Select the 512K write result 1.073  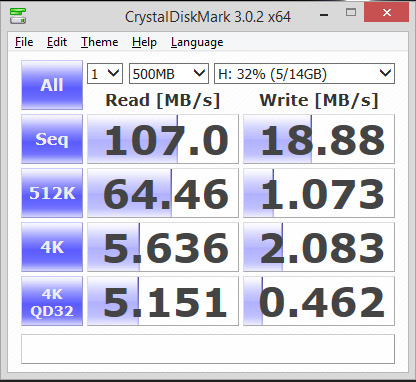(319, 193)
